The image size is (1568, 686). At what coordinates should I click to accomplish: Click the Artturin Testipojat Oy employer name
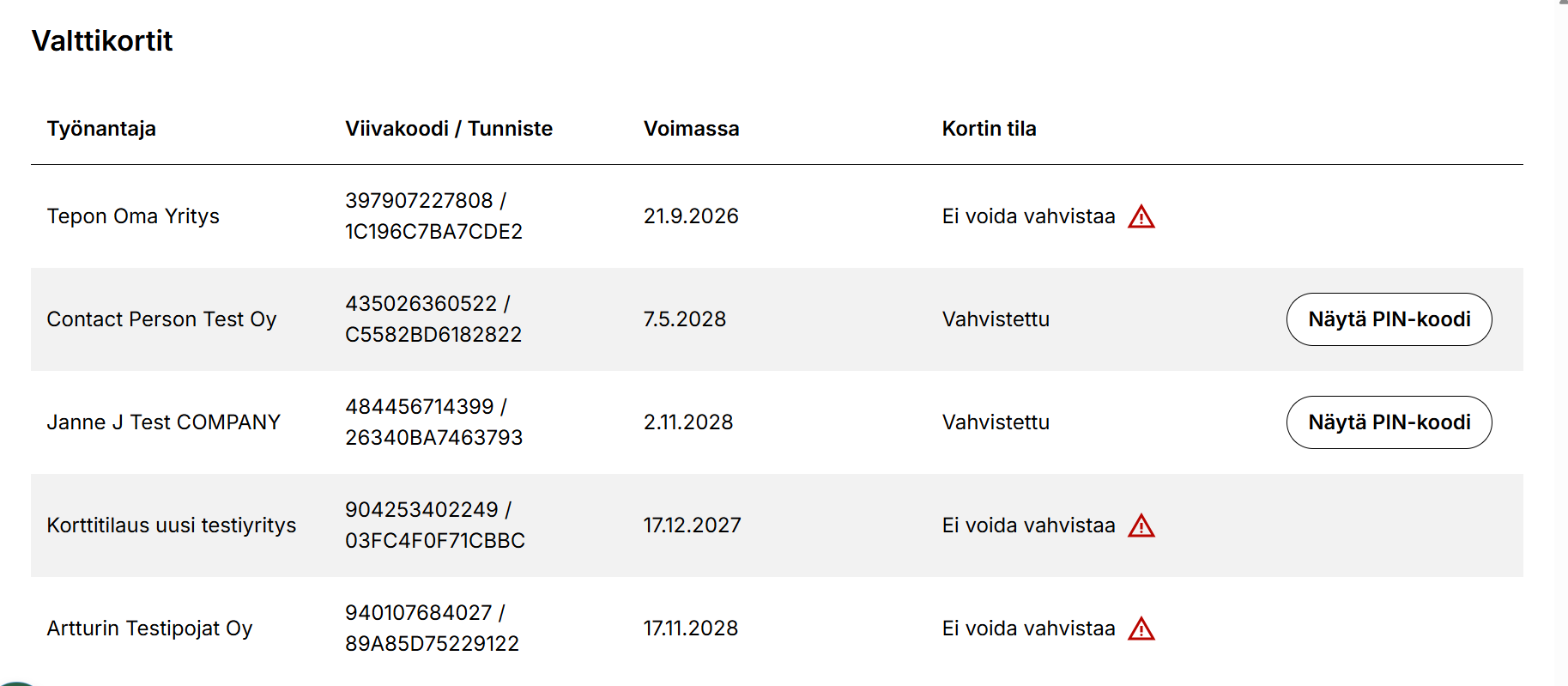pos(149,628)
